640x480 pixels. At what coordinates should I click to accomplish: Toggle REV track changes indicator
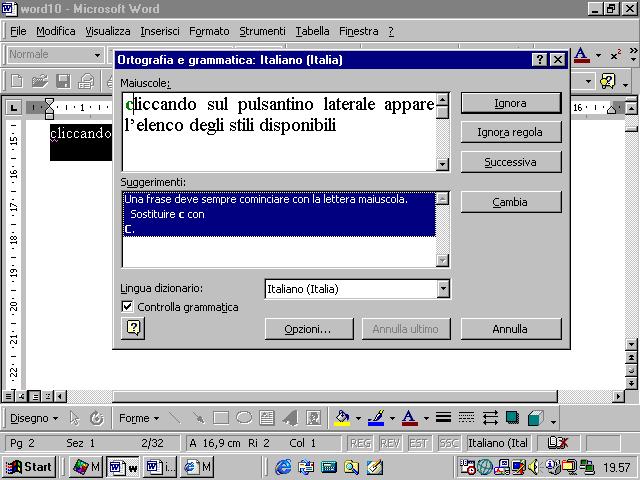[x=389, y=443]
